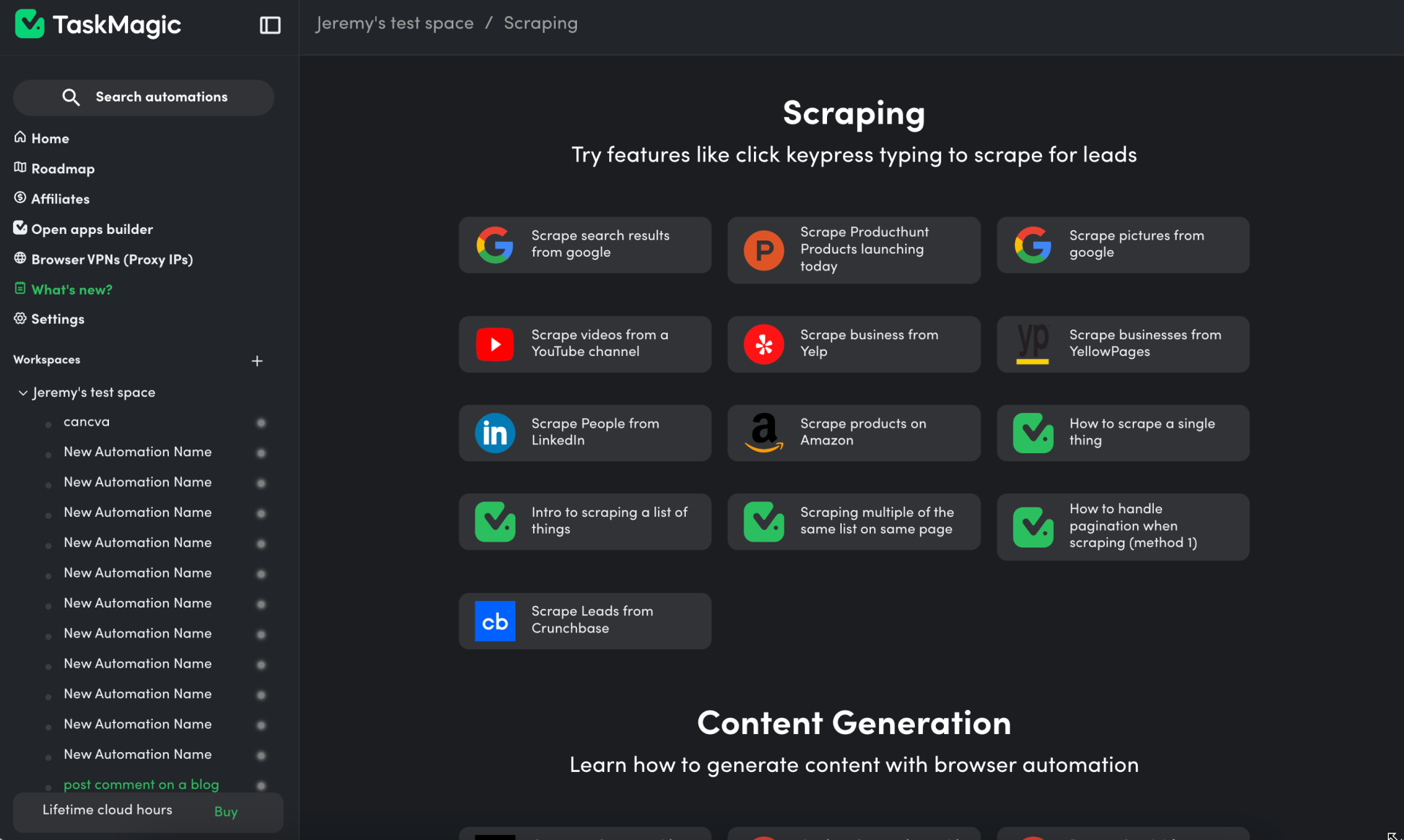Click the Buy cloud hours link
This screenshot has width=1404, height=840.
tap(226, 811)
